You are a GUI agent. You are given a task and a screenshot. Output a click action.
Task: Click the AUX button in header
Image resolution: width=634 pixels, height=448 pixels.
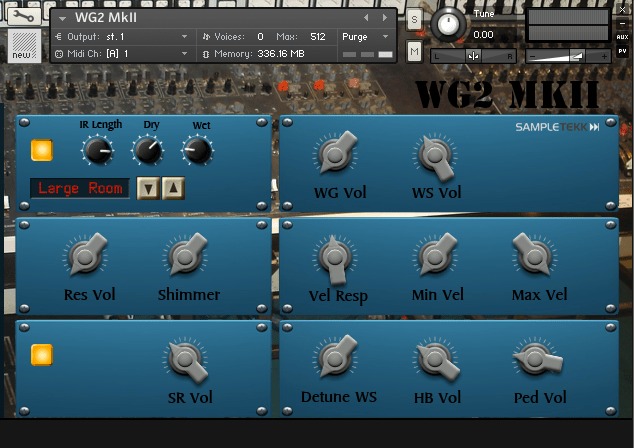tap(622, 36)
